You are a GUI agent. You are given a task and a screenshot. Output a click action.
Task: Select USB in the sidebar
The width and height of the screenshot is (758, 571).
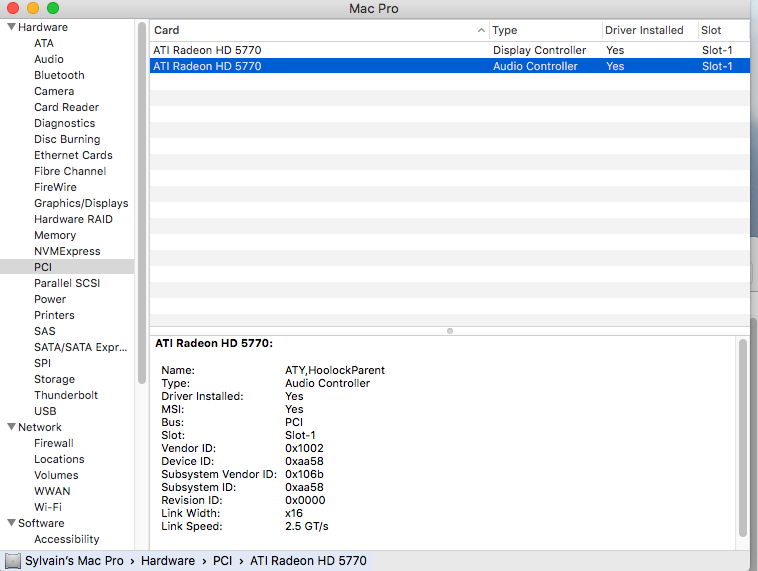click(x=45, y=411)
